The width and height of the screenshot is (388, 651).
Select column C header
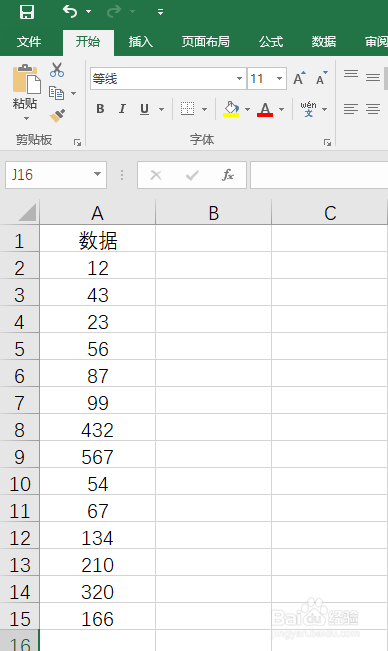pos(329,213)
